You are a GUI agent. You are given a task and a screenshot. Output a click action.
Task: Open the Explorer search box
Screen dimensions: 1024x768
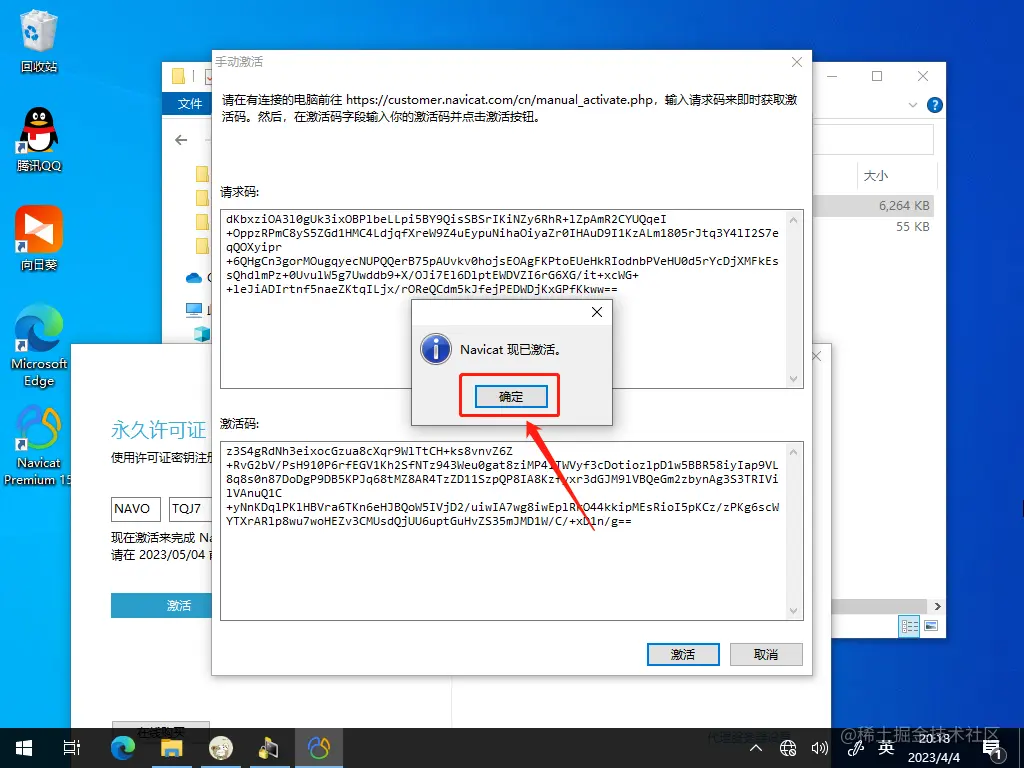[x=873, y=140]
